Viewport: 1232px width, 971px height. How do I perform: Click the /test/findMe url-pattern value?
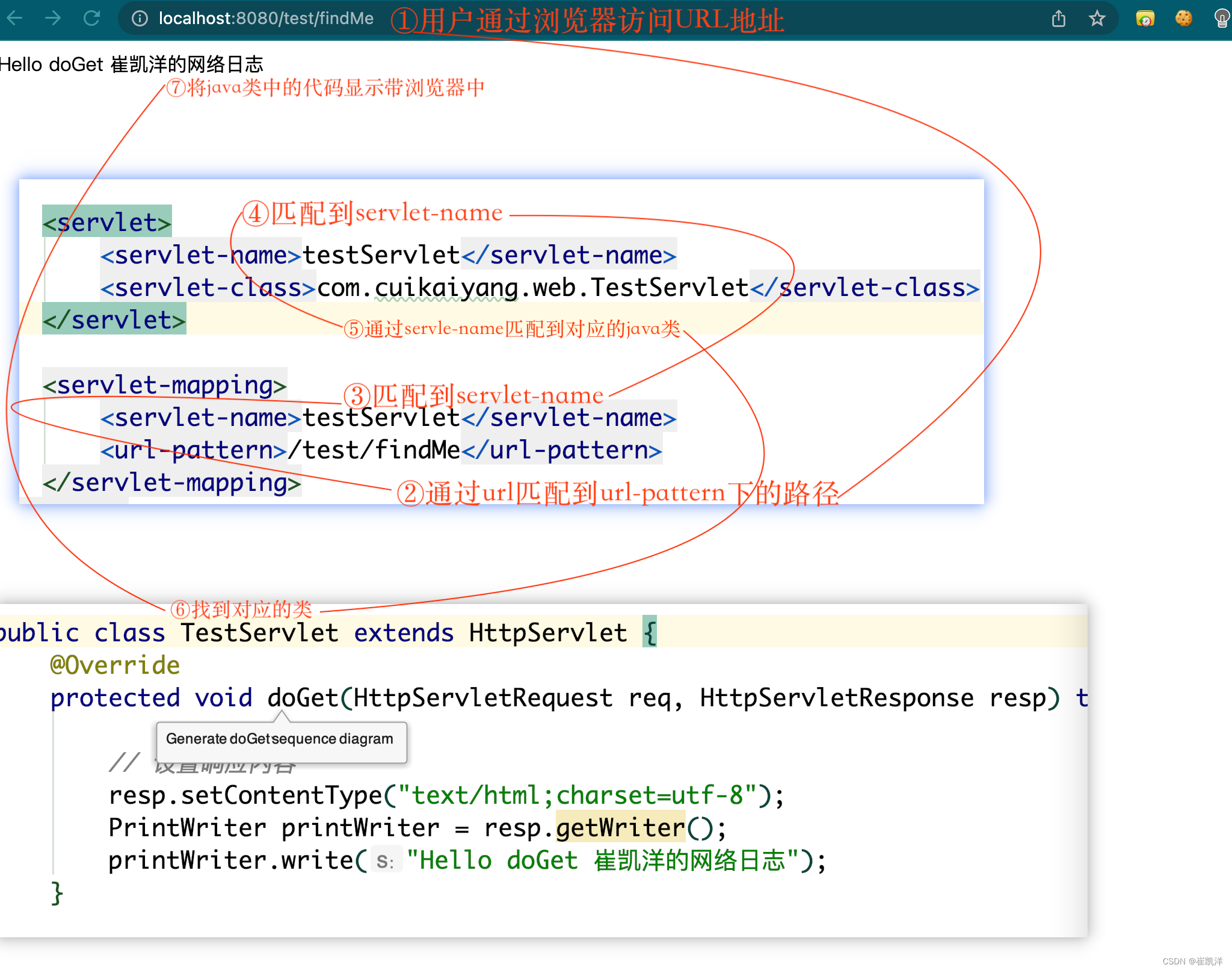click(x=374, y=450)
